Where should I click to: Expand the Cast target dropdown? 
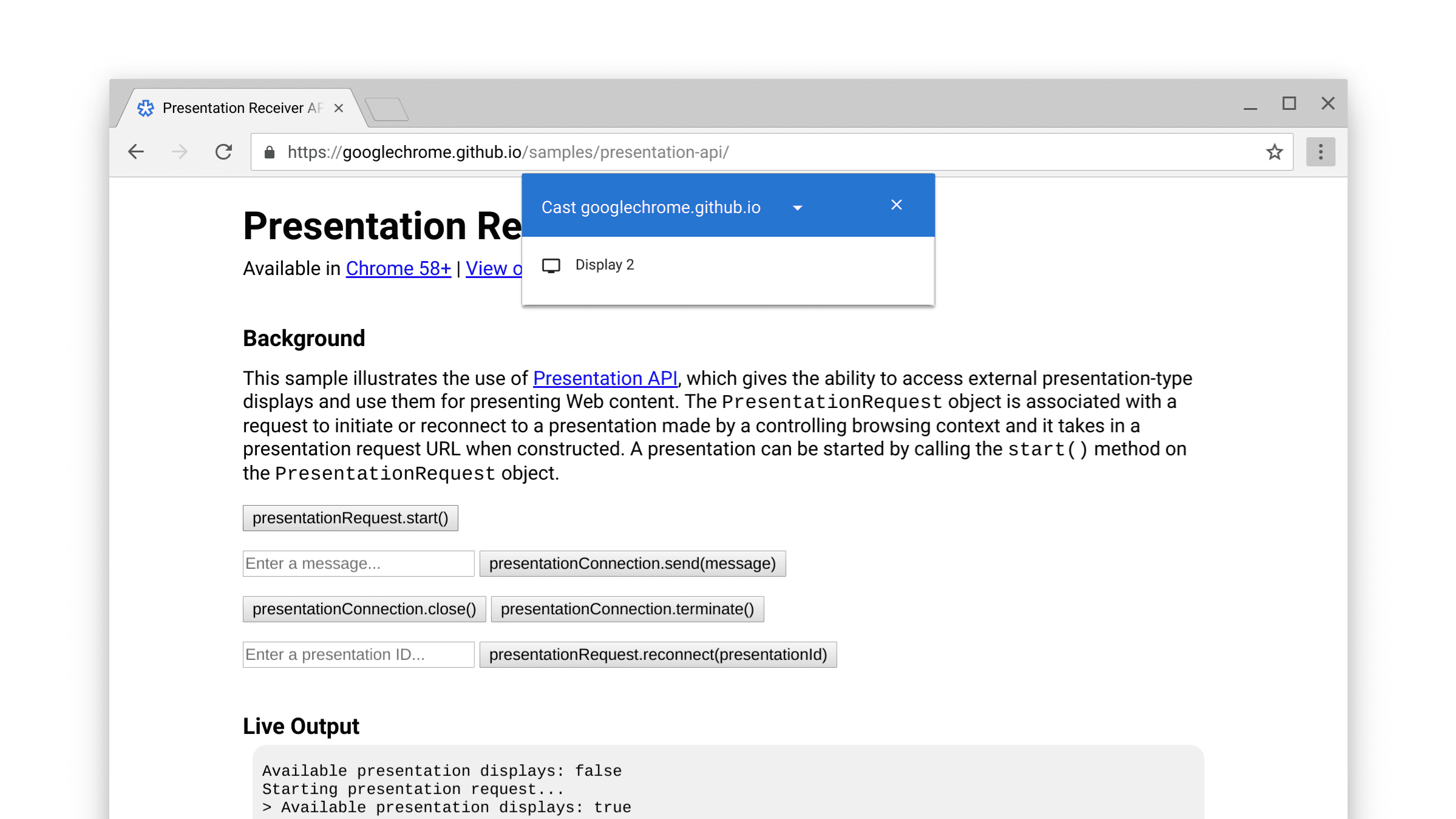[796, 207]
